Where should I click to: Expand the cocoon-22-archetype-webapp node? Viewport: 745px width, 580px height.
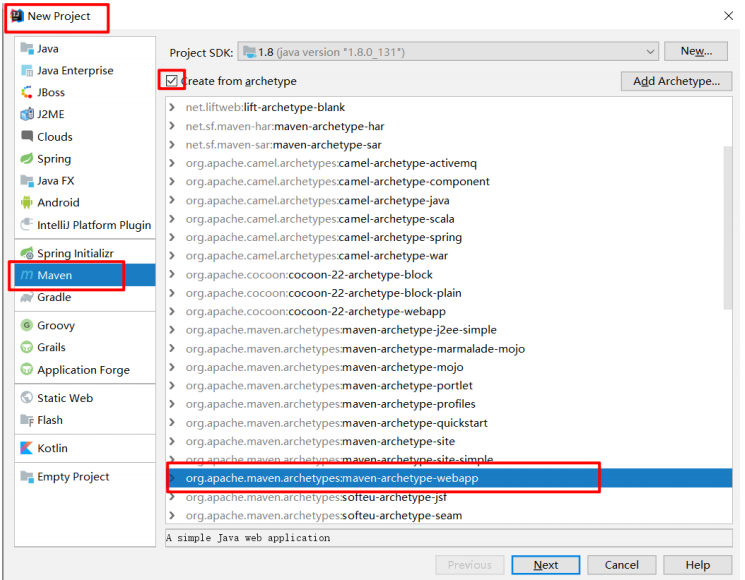[x=172, y=311]
